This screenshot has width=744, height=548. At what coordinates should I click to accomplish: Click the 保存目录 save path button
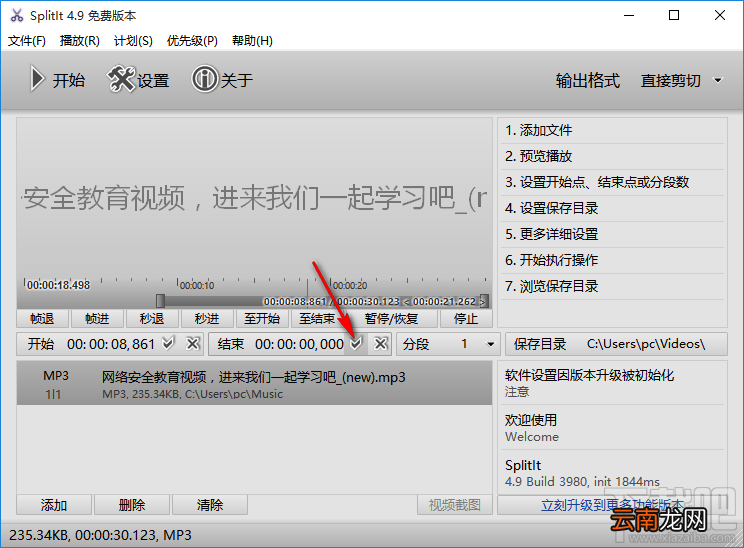(x=616, y=344)
